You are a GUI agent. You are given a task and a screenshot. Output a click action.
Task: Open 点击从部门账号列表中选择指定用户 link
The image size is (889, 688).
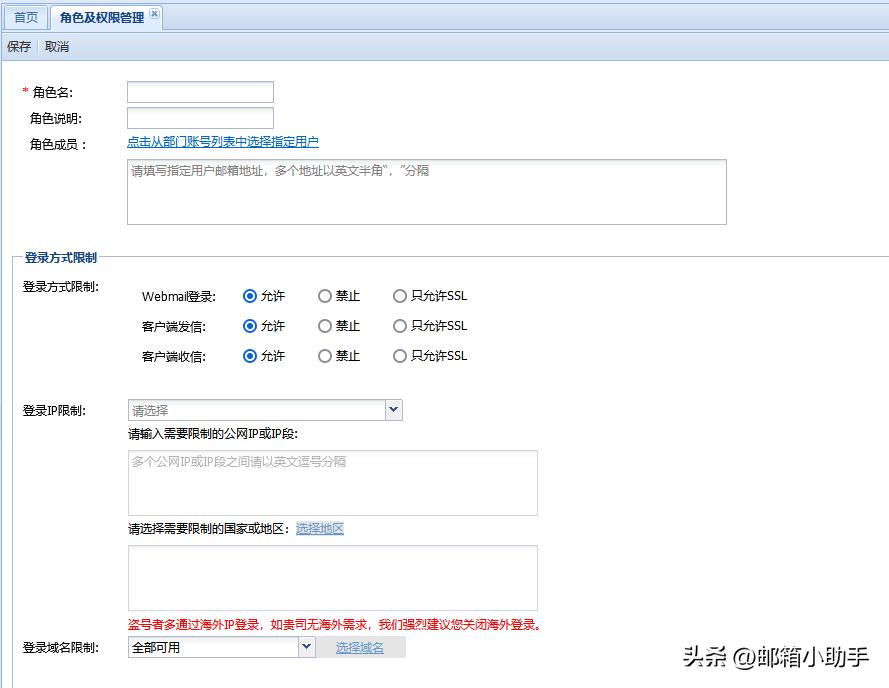(223, 141)
